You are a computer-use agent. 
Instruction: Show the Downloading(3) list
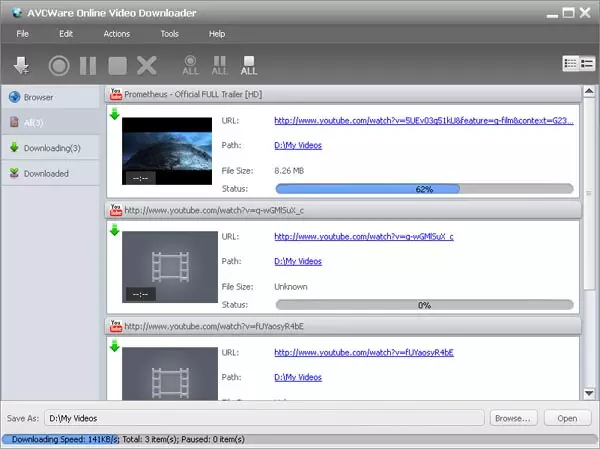[x=50, y=148]
